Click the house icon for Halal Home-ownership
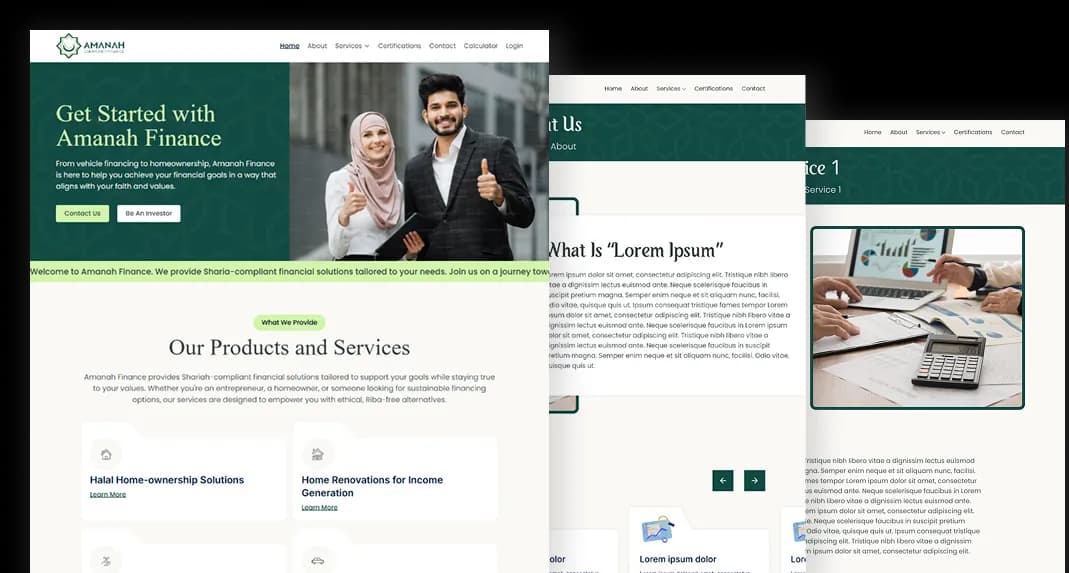Image resolution: width=1069 pixels, height=573 pixels. pyautogui.click(x=106, y=454)
